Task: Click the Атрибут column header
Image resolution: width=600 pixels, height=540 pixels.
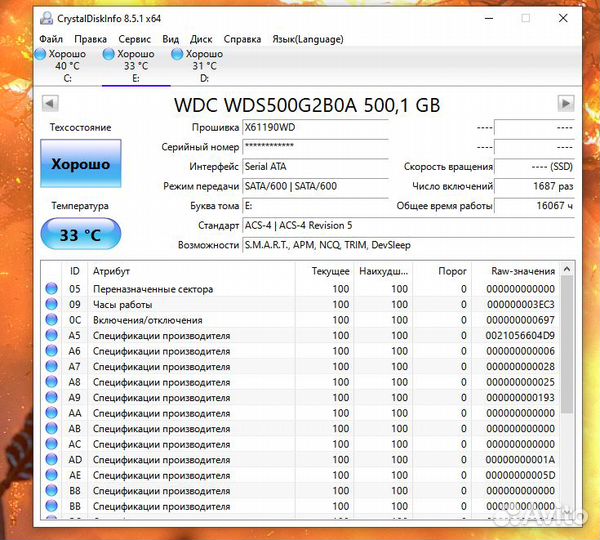Action: (191, 271)
